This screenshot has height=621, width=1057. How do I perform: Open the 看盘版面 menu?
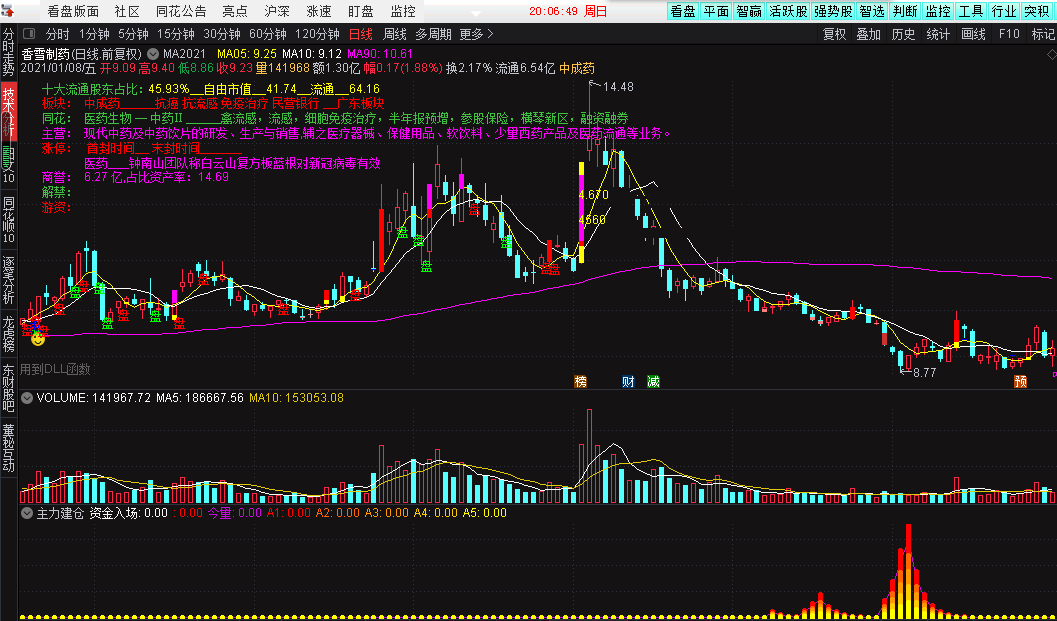73,11
